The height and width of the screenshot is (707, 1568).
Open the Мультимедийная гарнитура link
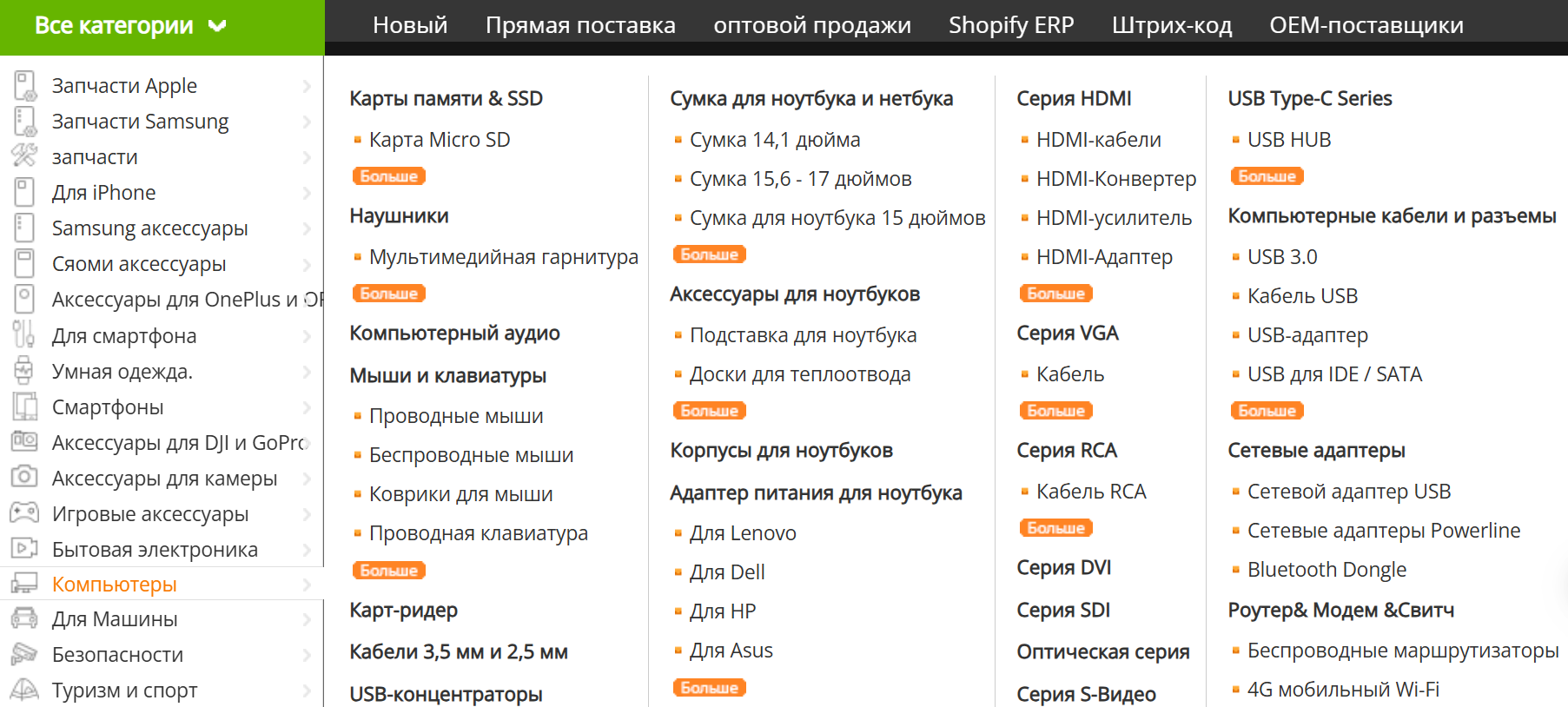[x=504, y=257]
